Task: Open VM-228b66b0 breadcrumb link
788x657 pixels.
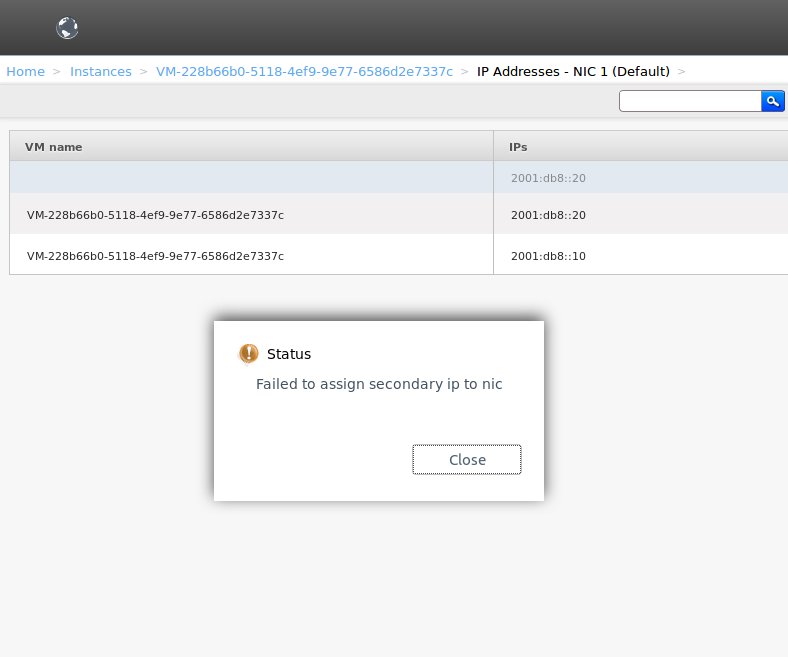Action: tap(304, 71)
